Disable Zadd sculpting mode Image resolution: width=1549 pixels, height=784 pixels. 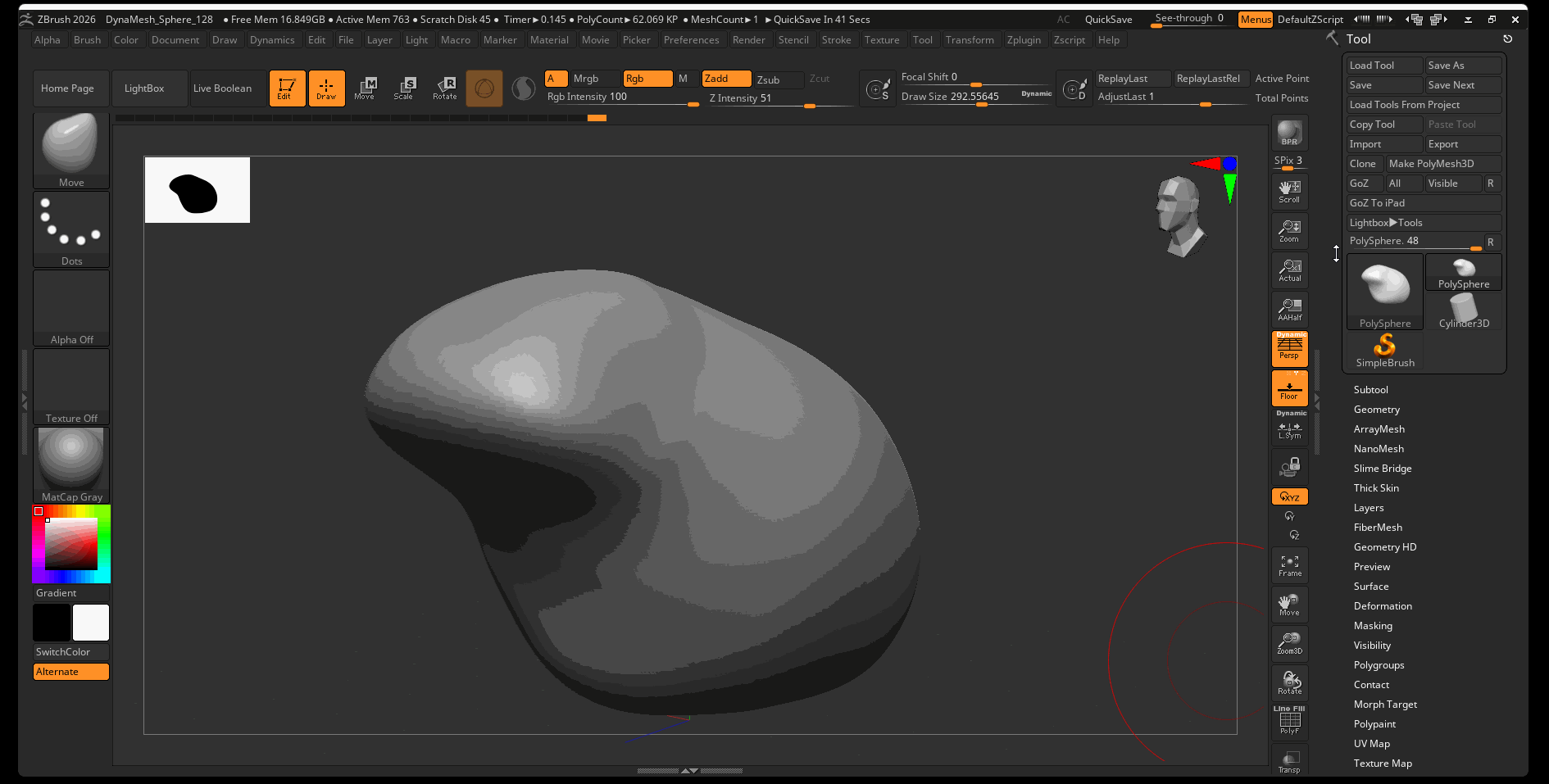point(726,79)
